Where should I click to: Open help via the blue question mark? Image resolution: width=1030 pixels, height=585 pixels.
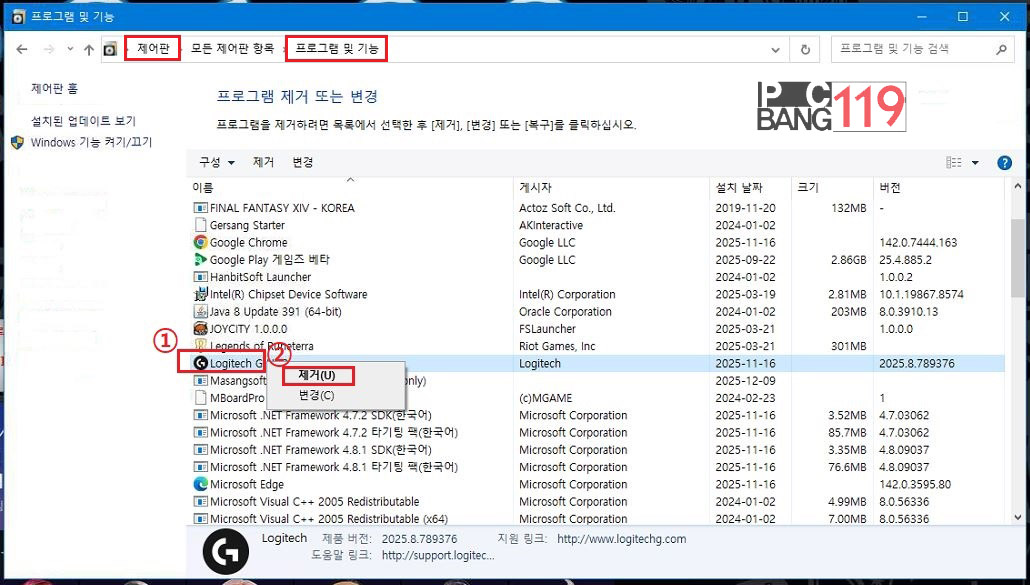click(1004, 163)
